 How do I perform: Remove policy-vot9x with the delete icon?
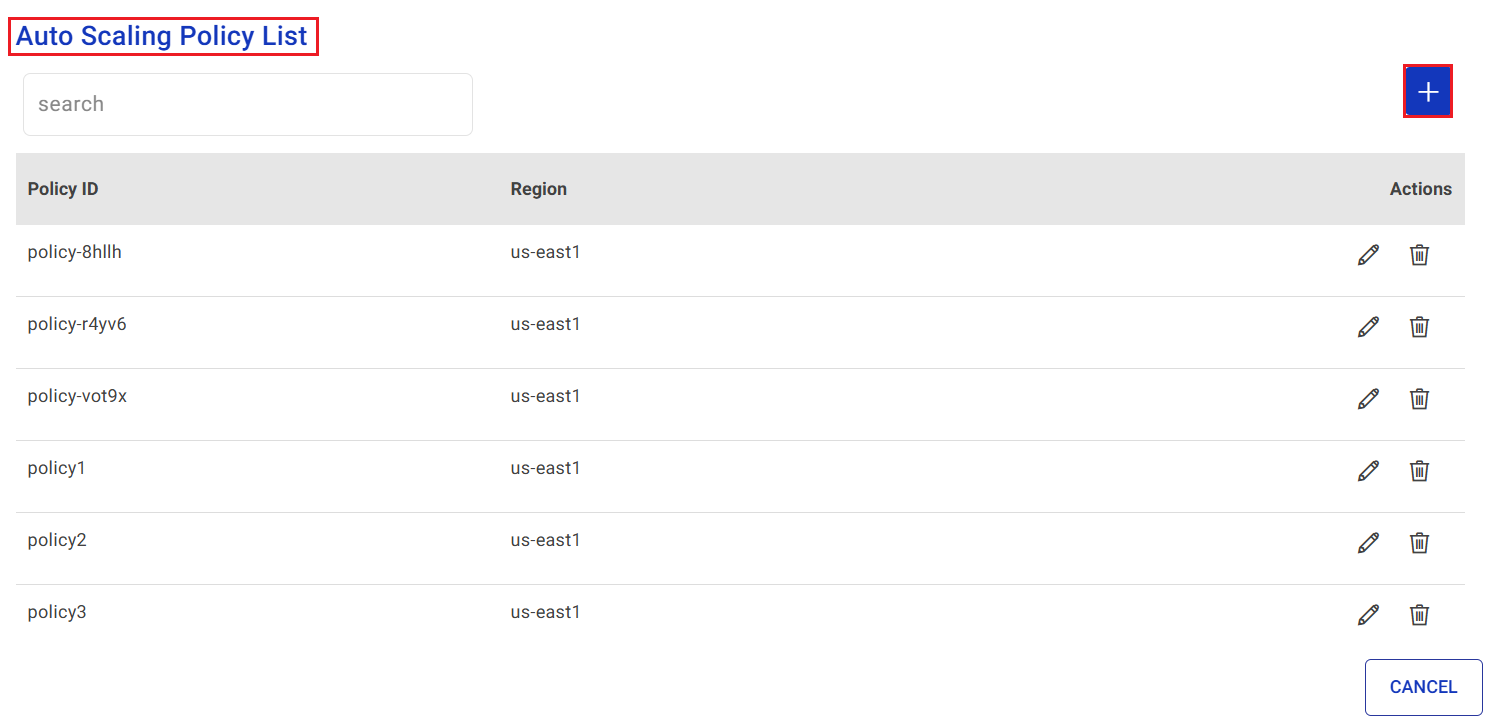pos(1420,398)
